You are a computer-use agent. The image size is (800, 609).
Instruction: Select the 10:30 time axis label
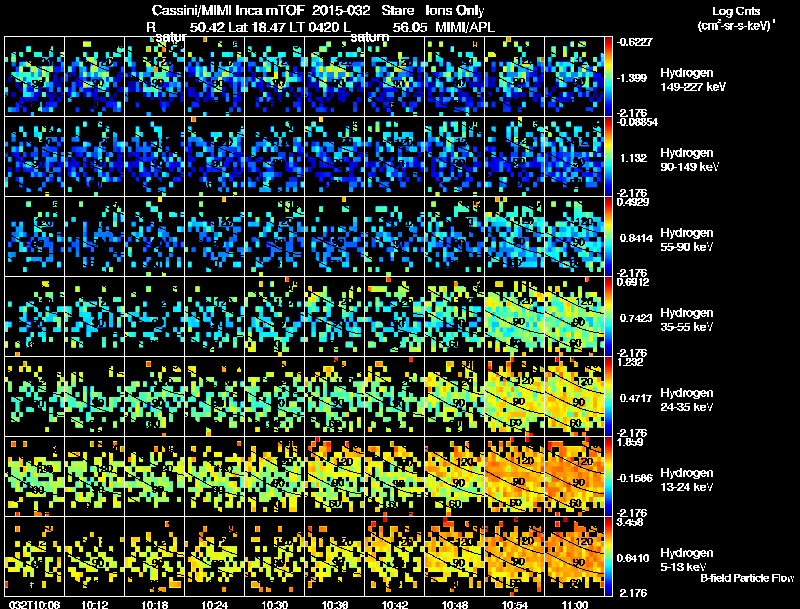coord(274,605)
